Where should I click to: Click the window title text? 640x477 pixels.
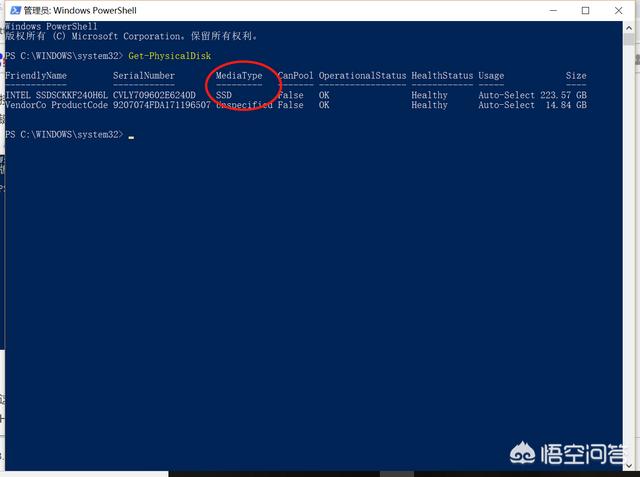click(x=80, y=10)
